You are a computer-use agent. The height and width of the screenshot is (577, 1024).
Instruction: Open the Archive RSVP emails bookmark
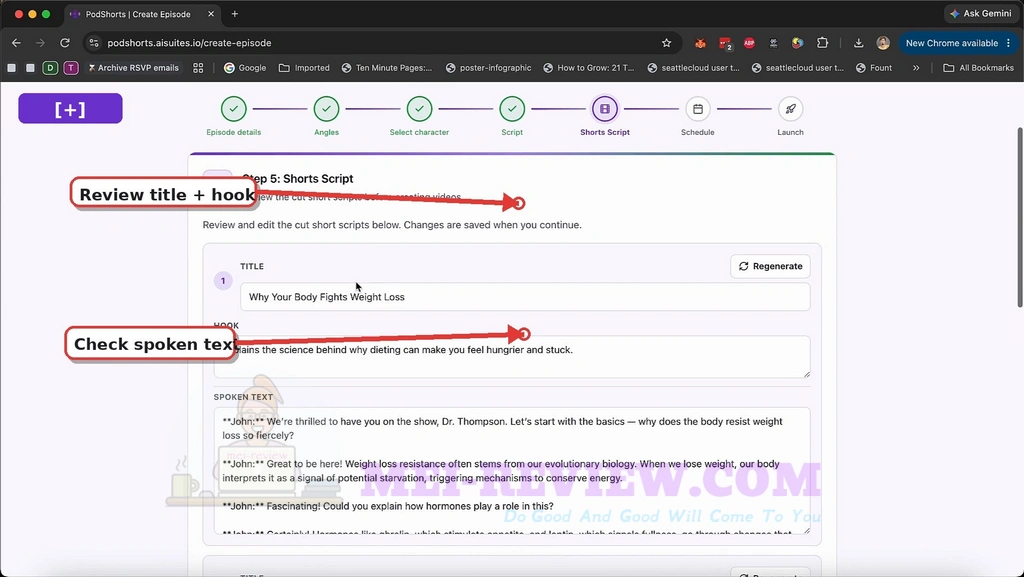tap(133, 68)
